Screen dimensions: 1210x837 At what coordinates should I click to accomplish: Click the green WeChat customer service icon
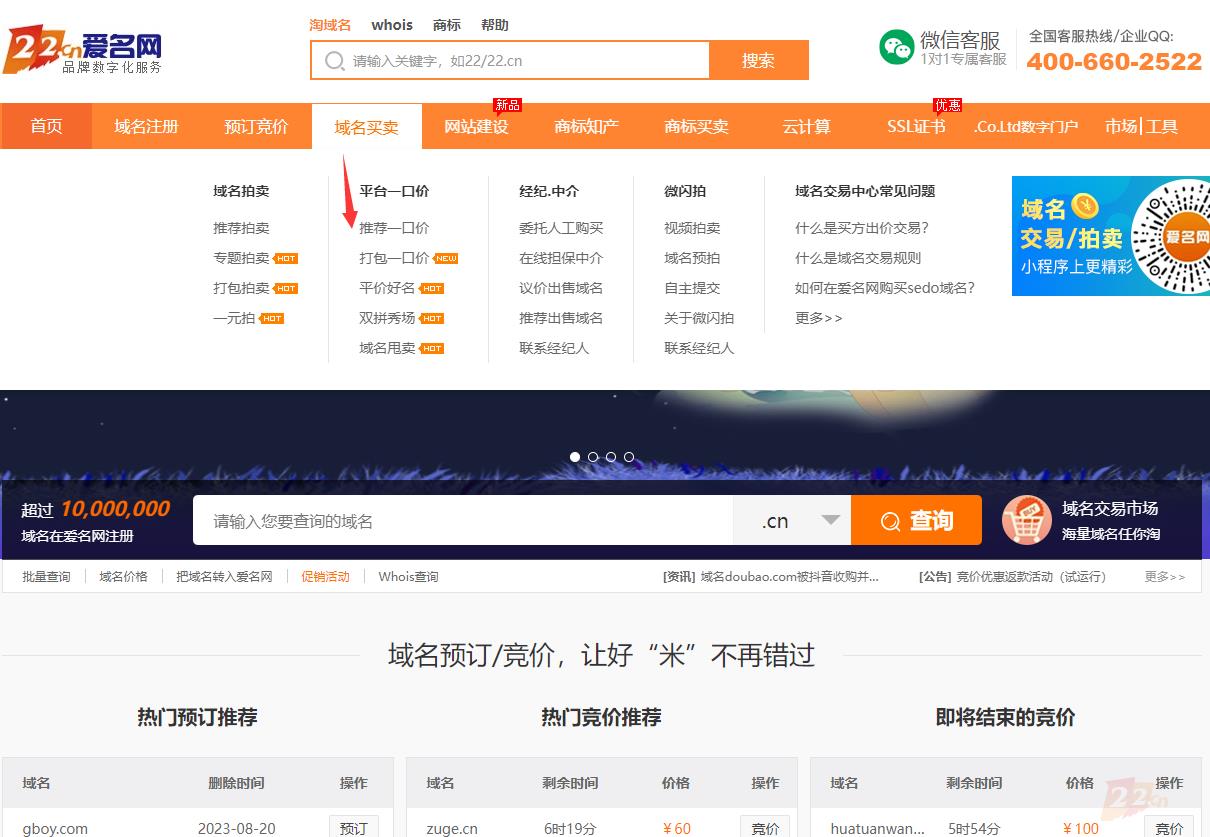[x=896, y=47]
